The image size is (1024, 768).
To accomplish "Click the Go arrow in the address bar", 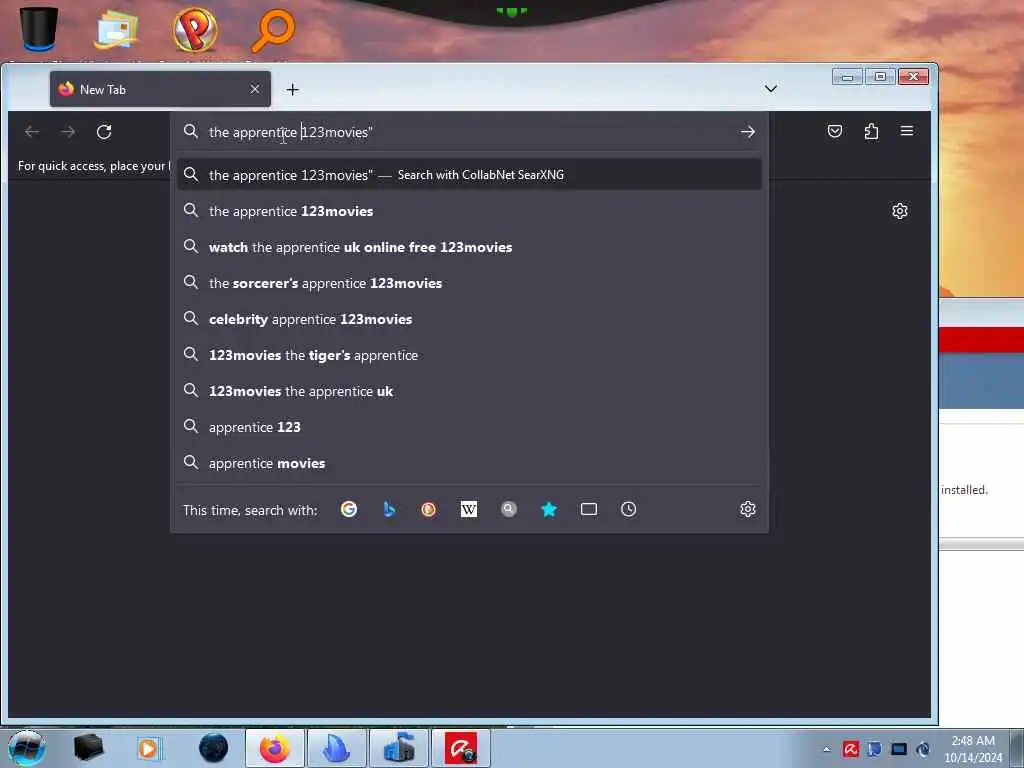I will pos(748,132).
